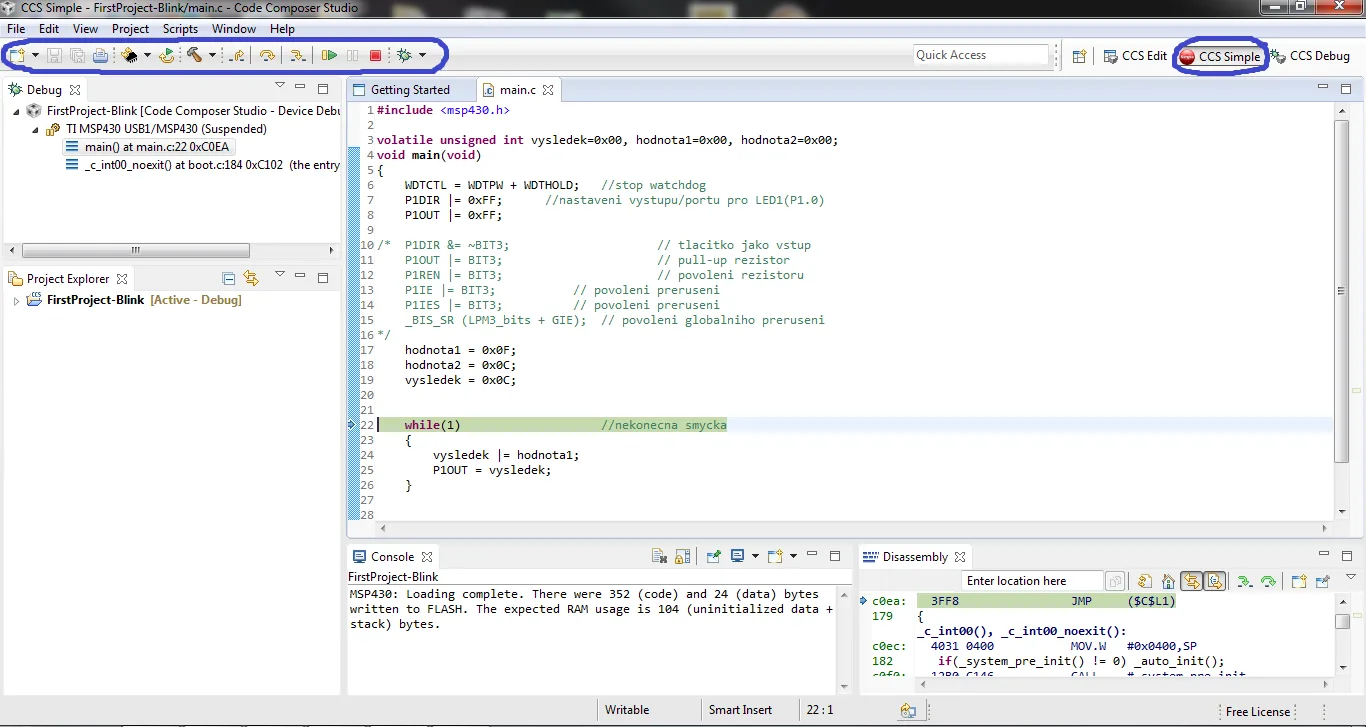Open the Debug bug dropdown arrow
This screenshot has height=727, width=1366.
(x=422, y=55)
